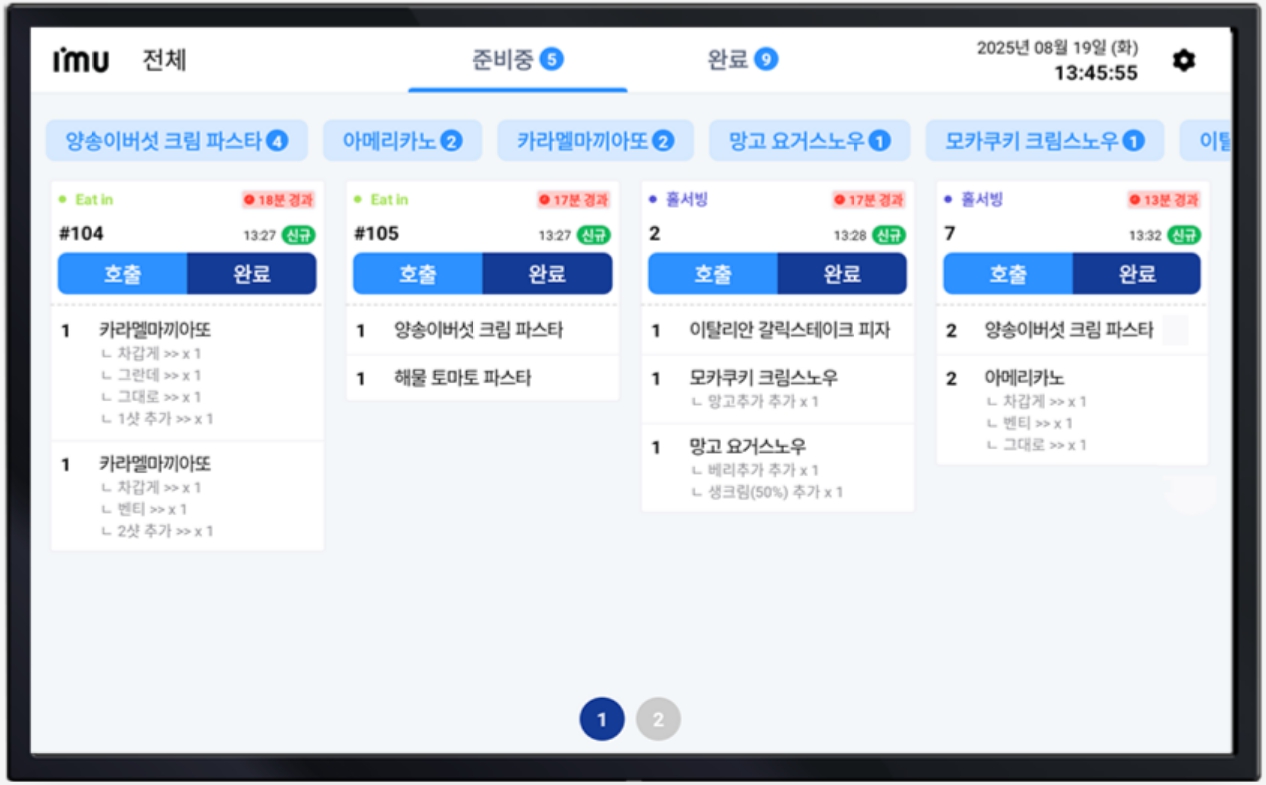Select the 망고 요거스노우 filter chip

click(x=809, y=141)
